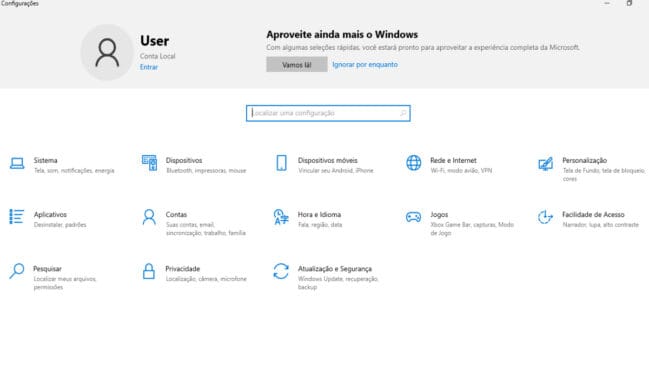The height and width of the screenshot is (365, 649).
Task: Click the 'Localização, câmera, microfone' description
Action: coord(206,279)
